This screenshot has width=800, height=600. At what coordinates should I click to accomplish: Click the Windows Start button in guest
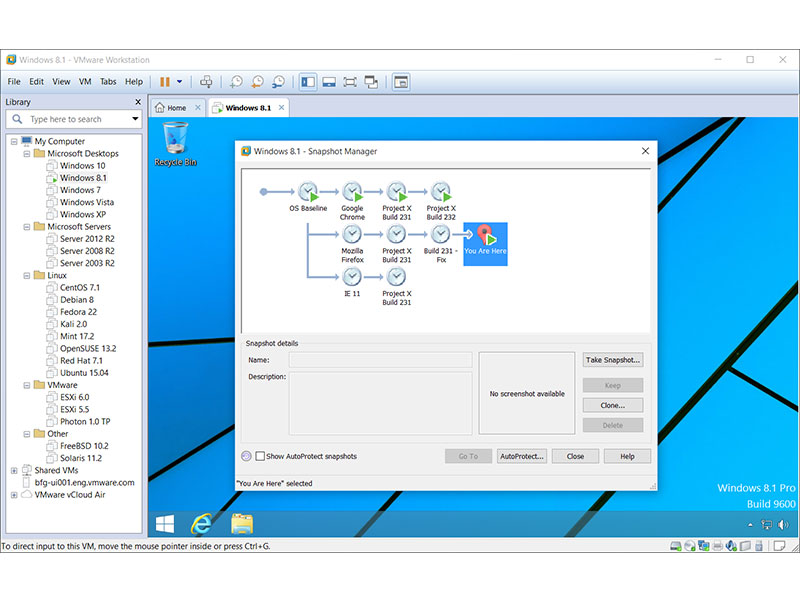point(165,524)
